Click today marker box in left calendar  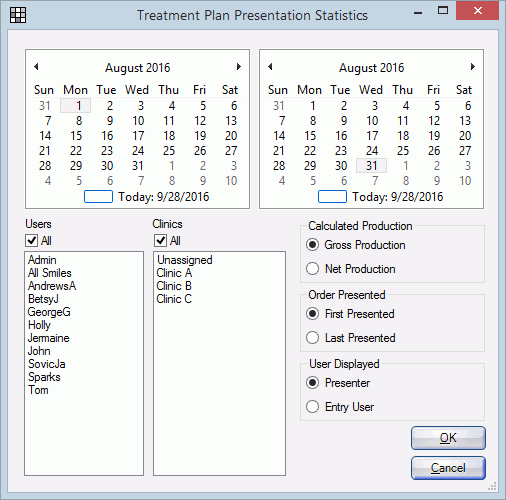coord(98,197)
